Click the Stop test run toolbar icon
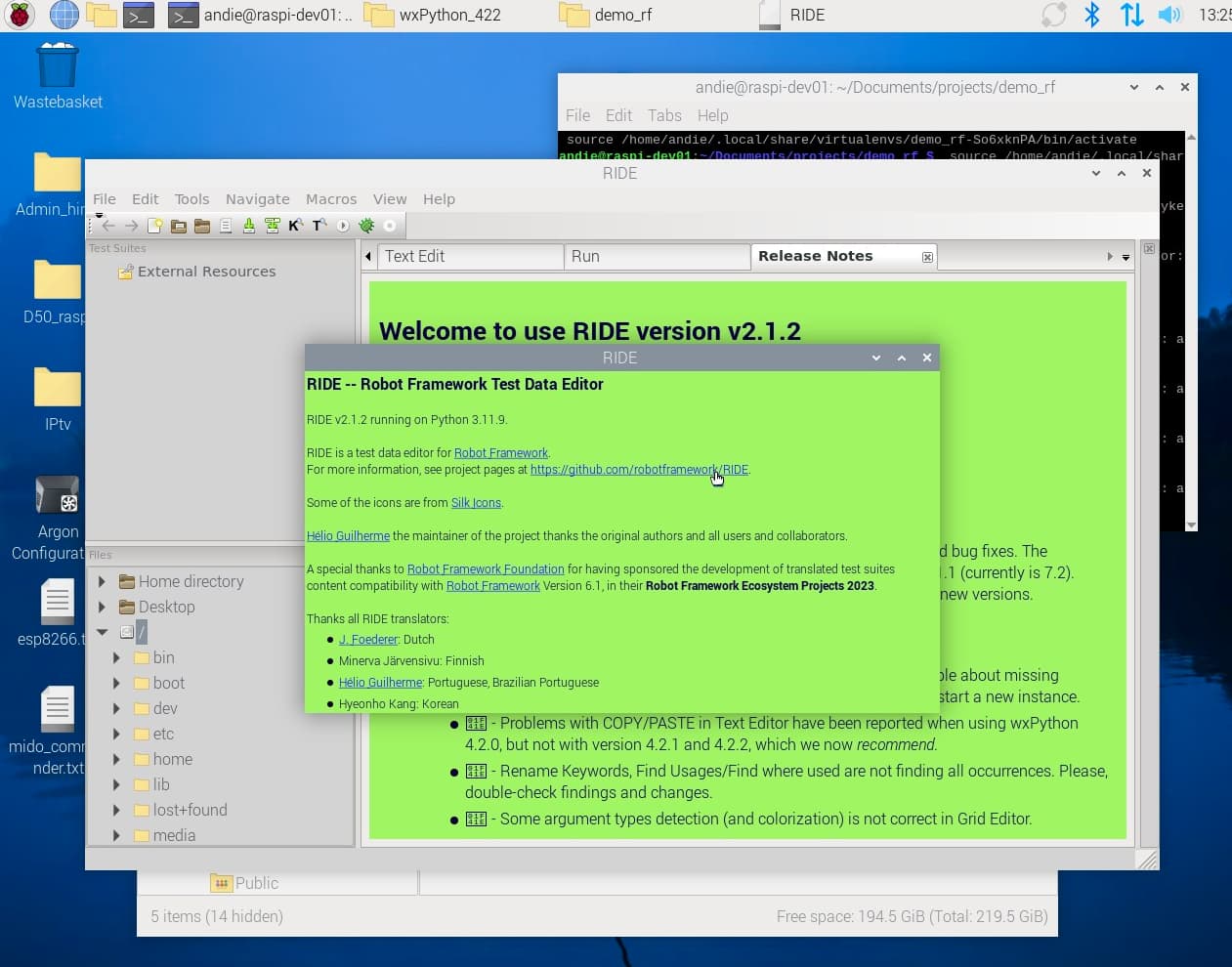 point(390,226)
